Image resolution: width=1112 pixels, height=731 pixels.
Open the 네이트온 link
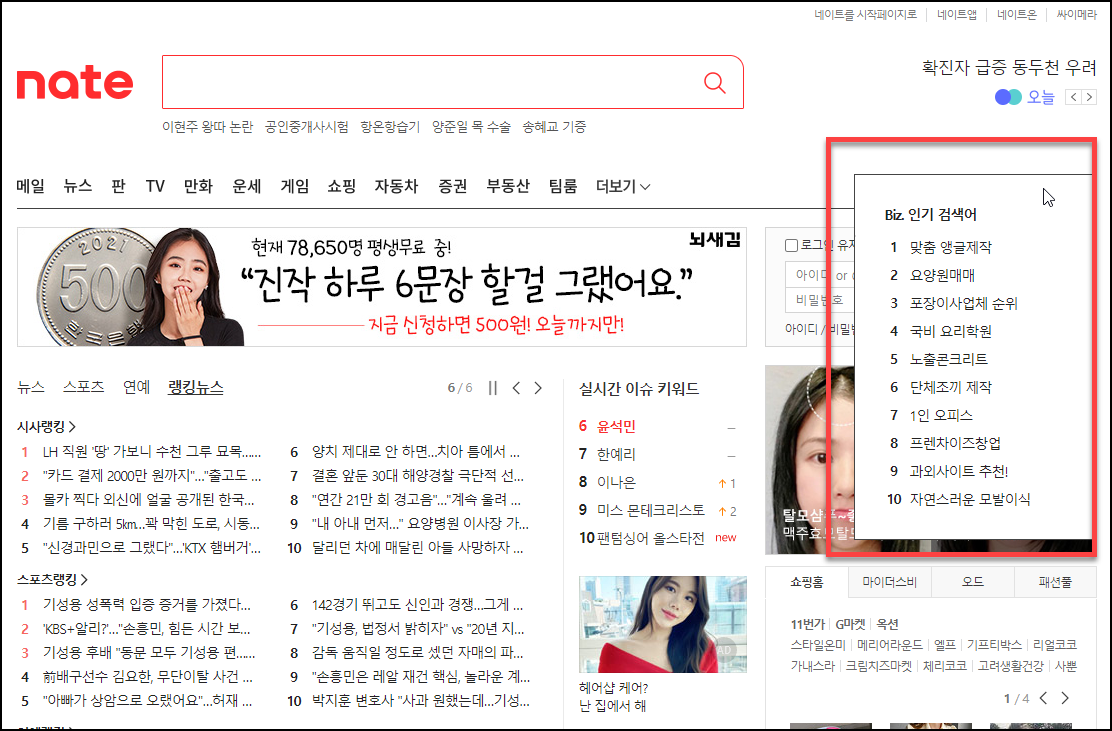click(x=1017, y=14)
